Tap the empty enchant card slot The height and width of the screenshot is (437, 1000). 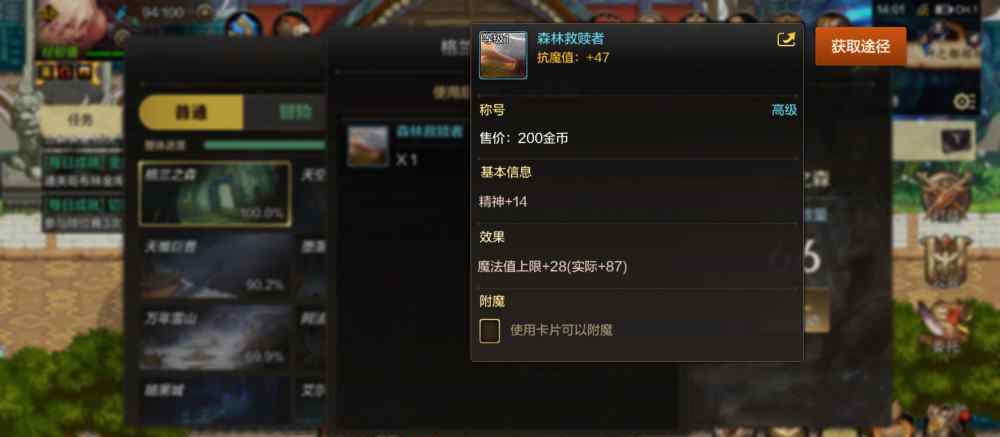pos(489,330)
